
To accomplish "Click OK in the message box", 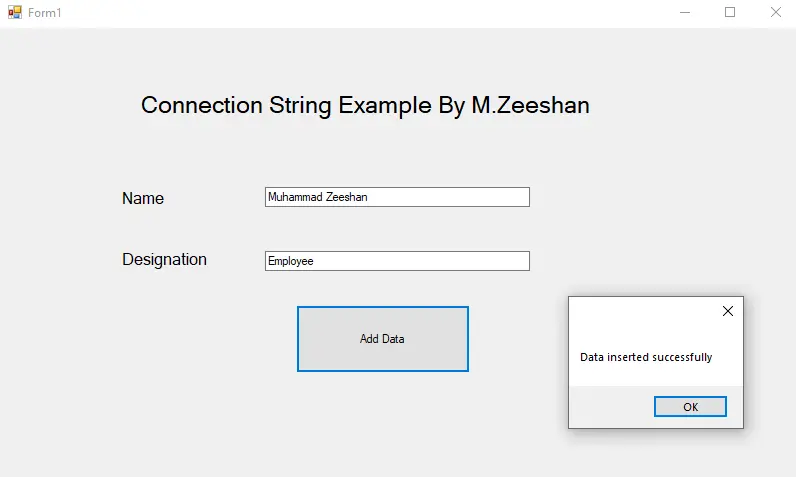I will coord(690,406).
